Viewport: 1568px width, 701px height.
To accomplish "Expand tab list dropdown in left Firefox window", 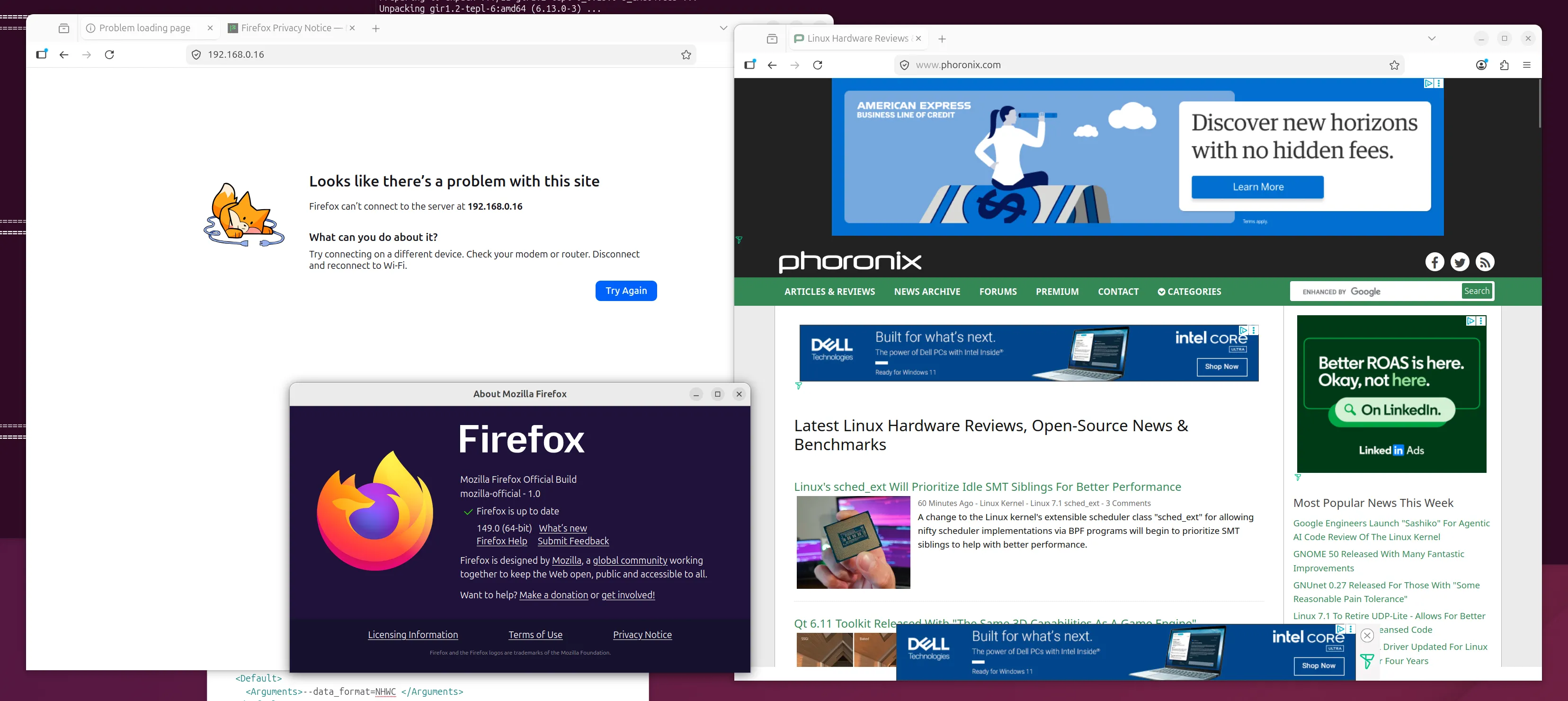I will (723, 28).
